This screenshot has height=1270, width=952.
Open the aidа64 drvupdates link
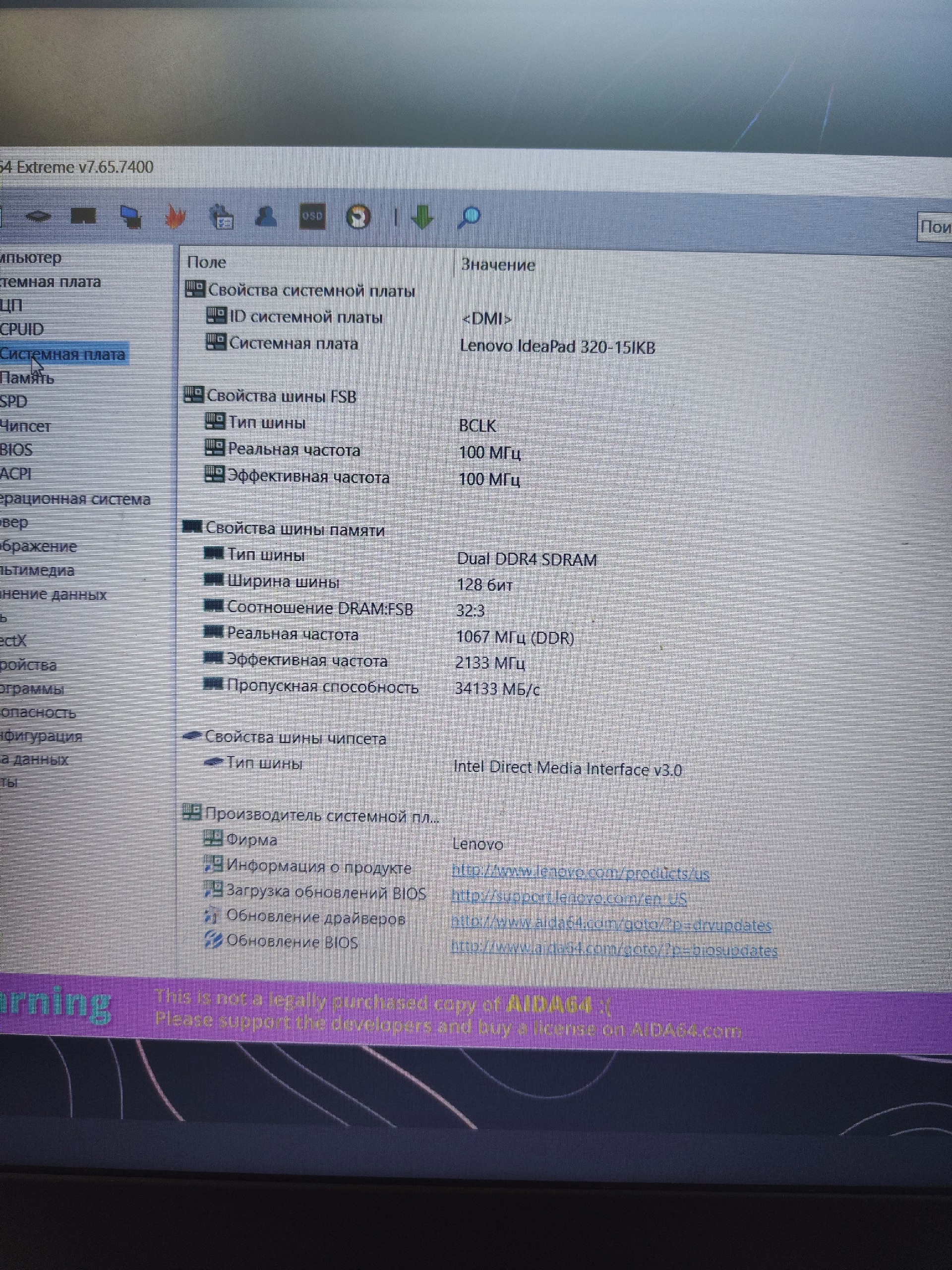611,924
